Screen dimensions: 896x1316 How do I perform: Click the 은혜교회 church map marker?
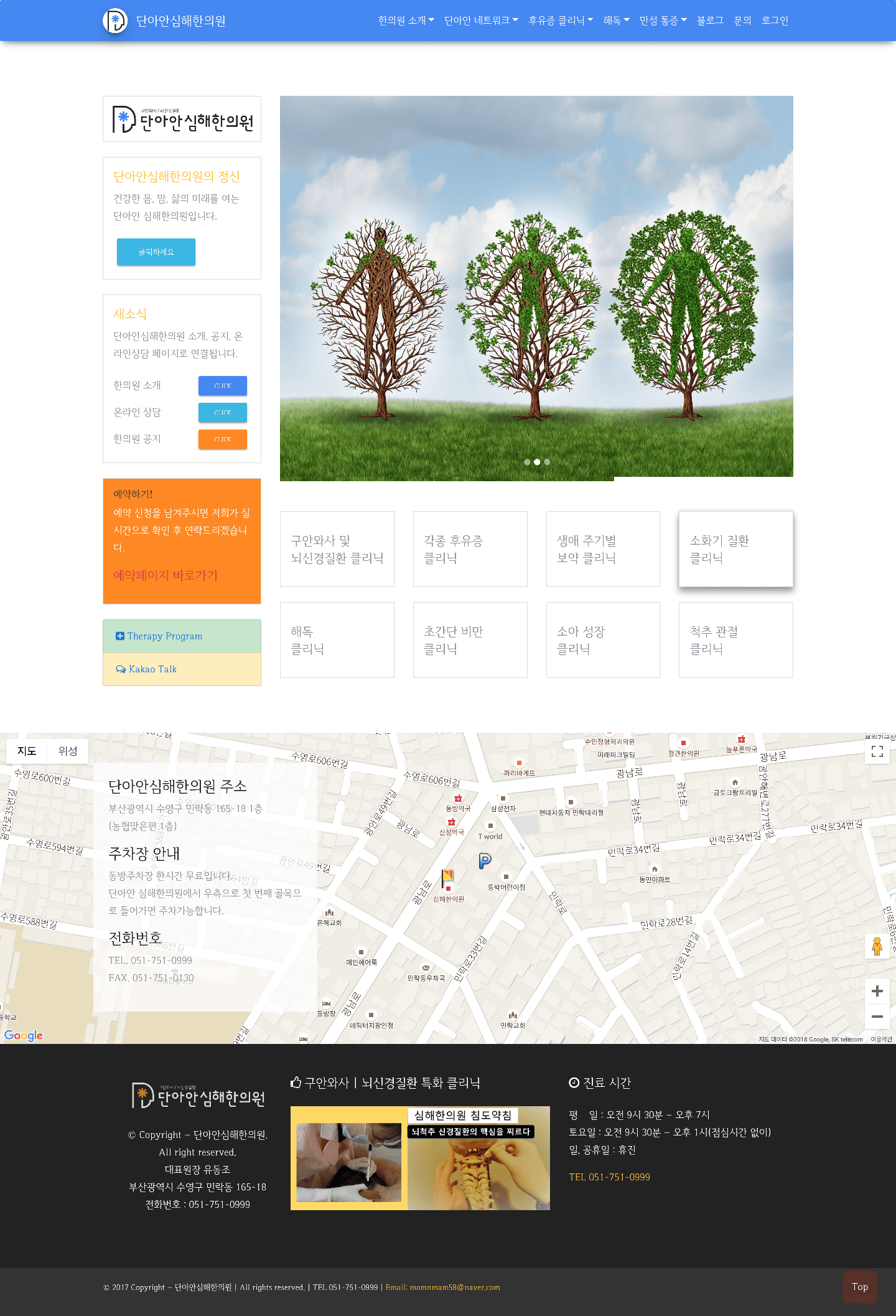click(329, 913)
